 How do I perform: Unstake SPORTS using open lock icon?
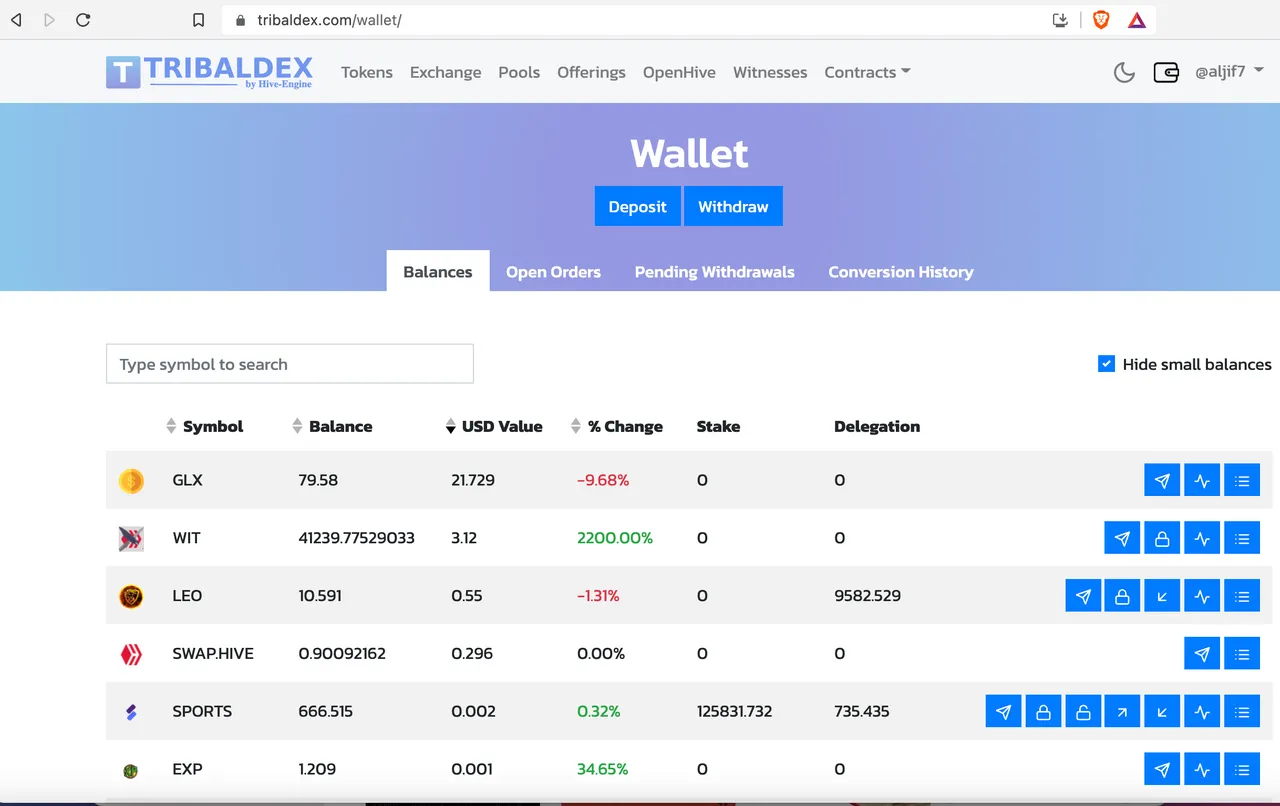point(1083,712)
